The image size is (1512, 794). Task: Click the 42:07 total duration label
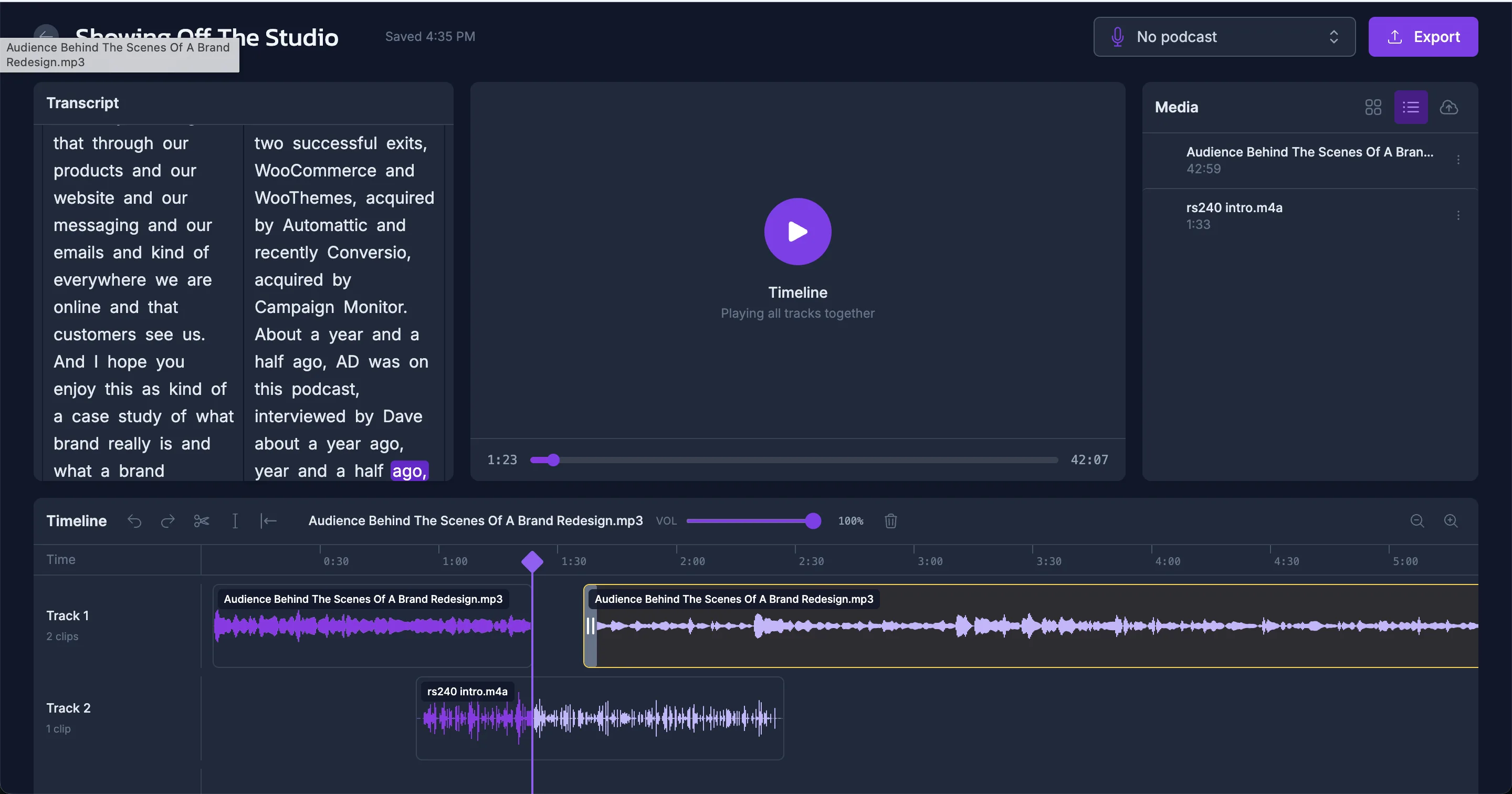point(1089,460)
